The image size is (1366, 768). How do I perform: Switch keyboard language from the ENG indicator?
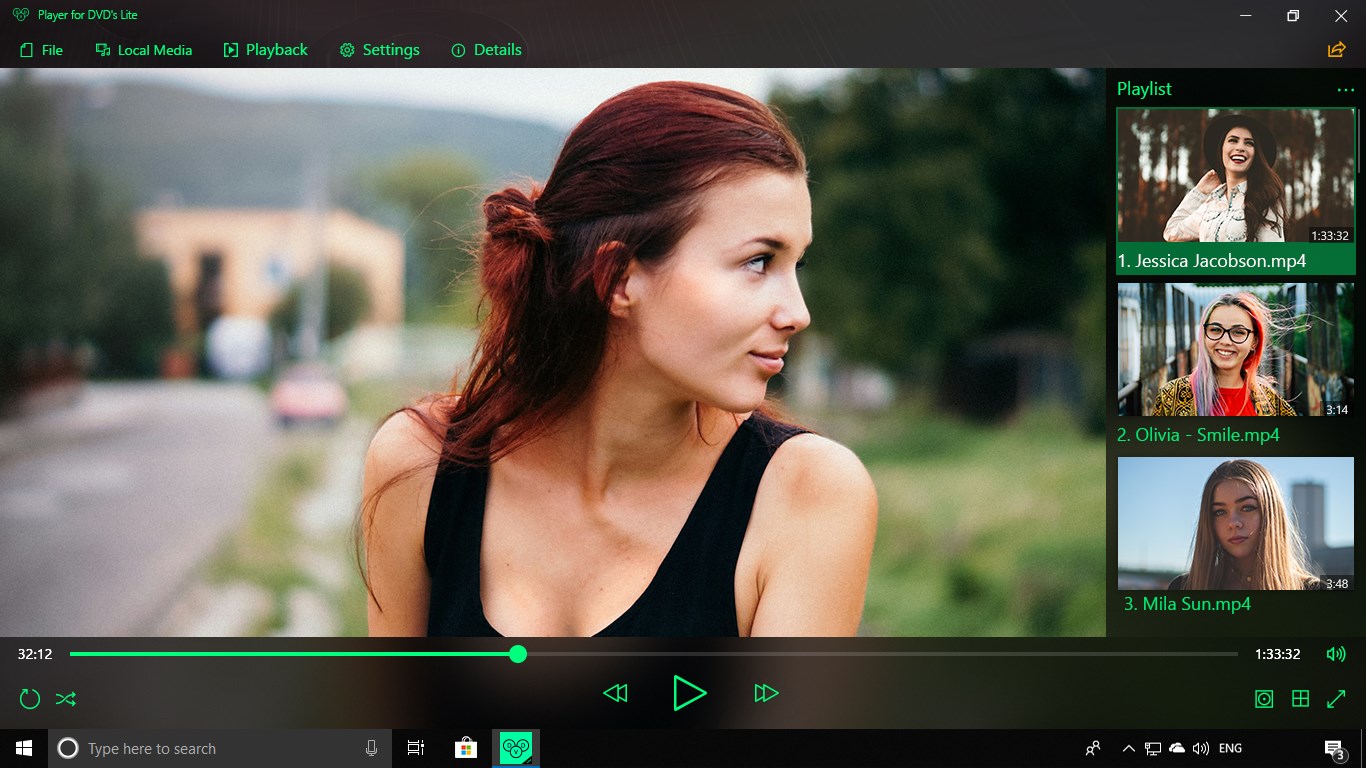click(1229, 748)
